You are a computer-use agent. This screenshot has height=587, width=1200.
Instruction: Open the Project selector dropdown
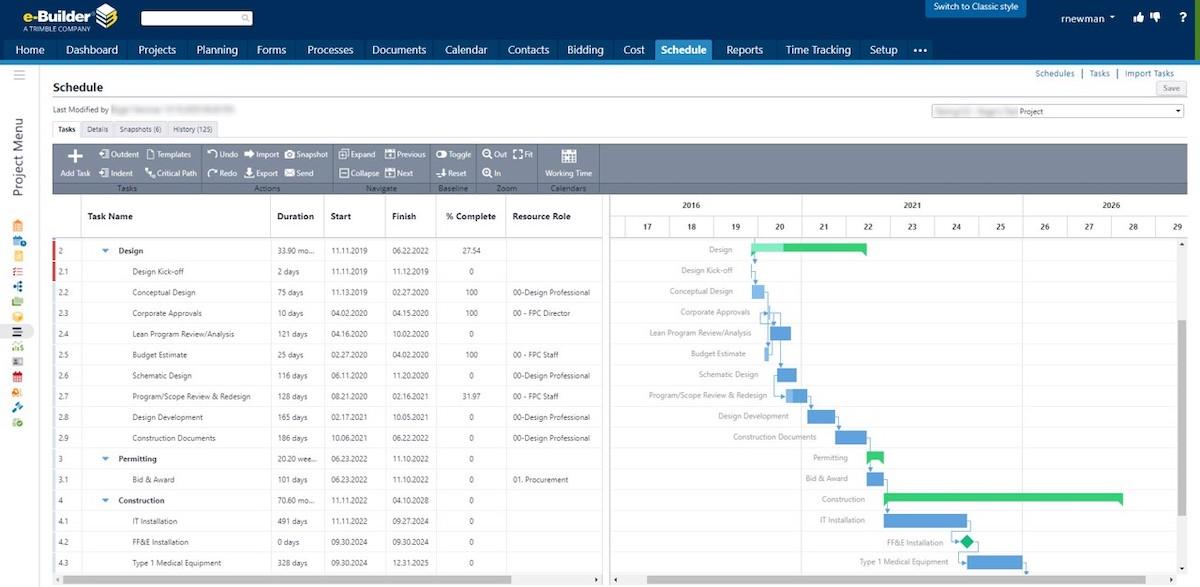click(1058, 111)
